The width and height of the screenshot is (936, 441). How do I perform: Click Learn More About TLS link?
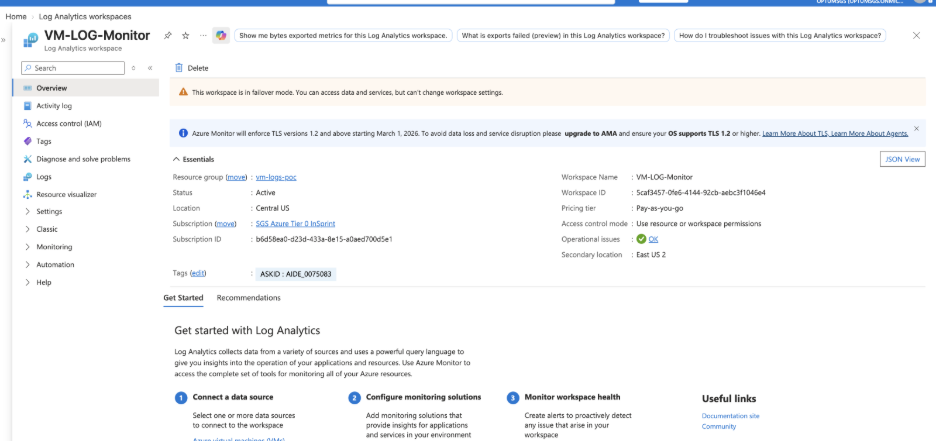click(x=795, y=134)
